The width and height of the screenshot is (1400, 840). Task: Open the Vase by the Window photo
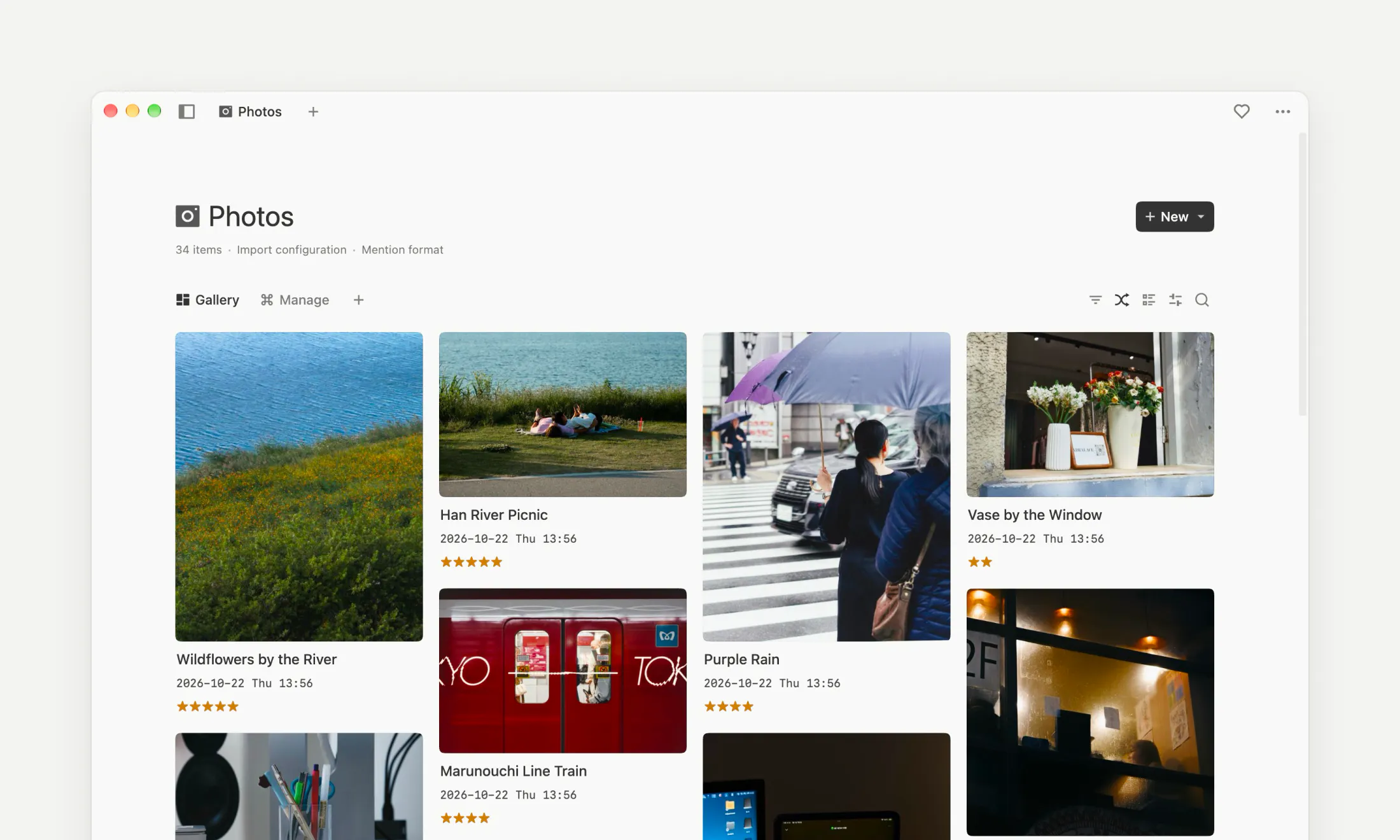tap(1090, 414)
